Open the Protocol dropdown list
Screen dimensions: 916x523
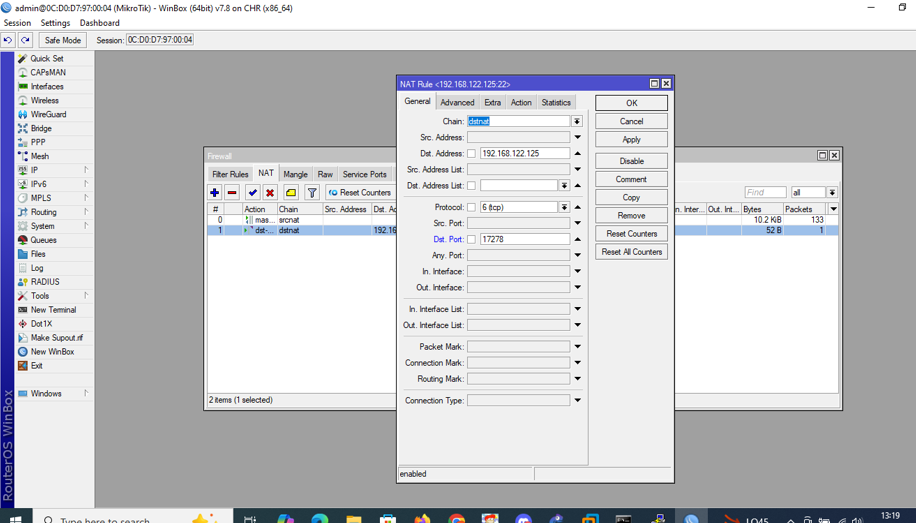[564, 207]
